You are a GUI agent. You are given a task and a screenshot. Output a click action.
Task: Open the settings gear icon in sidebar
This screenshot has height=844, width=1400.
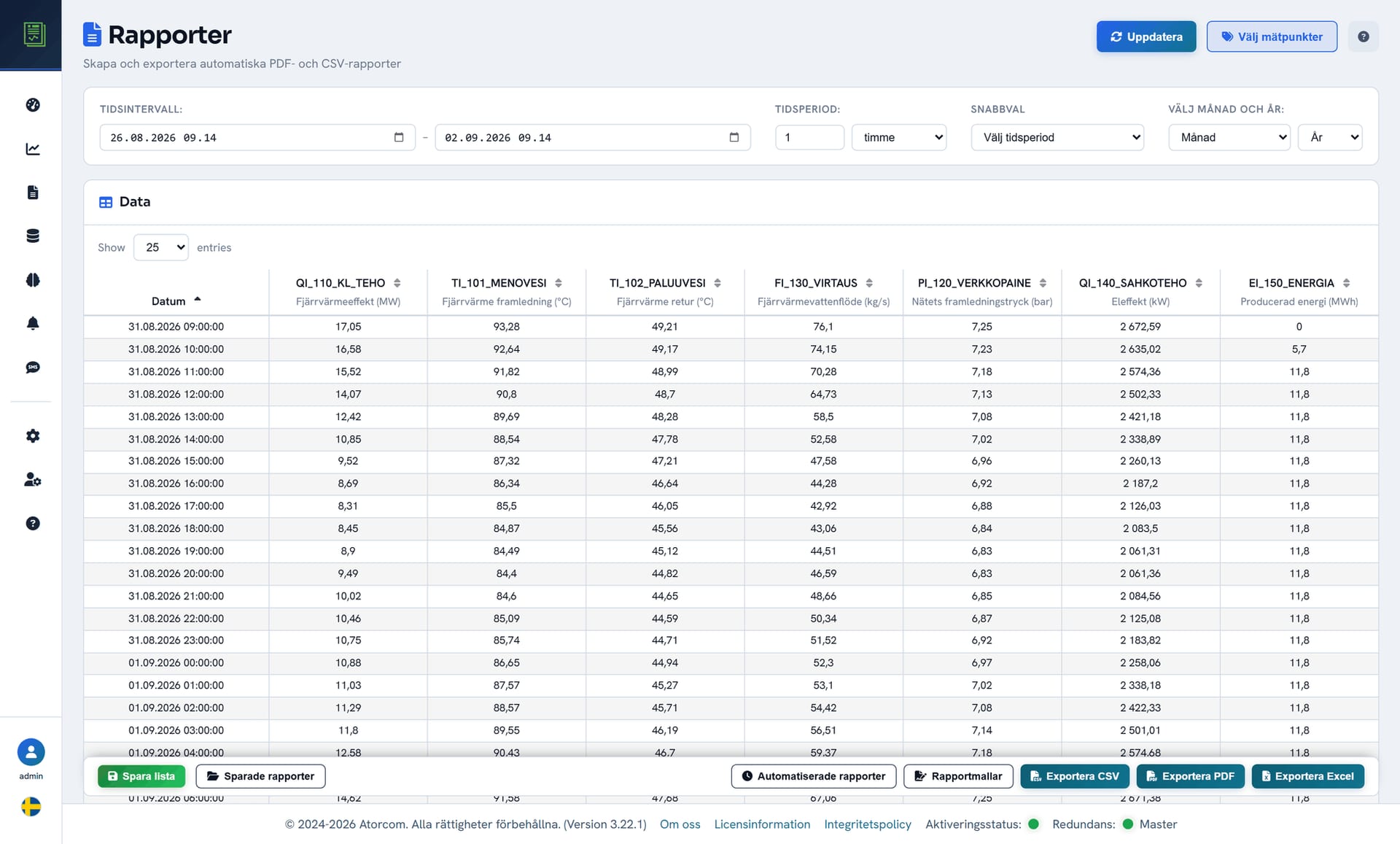coord(33,436)
